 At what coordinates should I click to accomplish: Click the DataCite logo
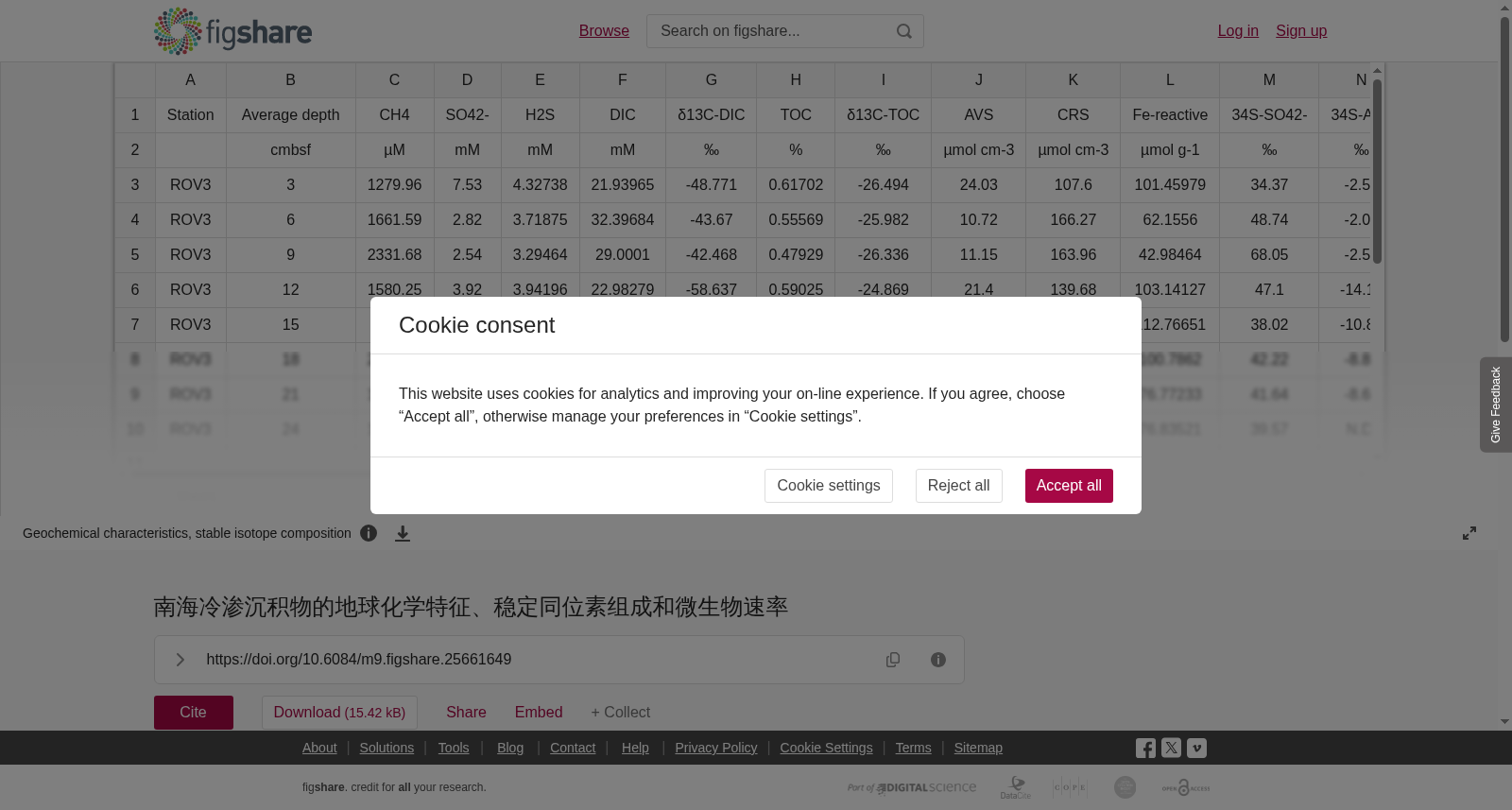(1016, 787)
